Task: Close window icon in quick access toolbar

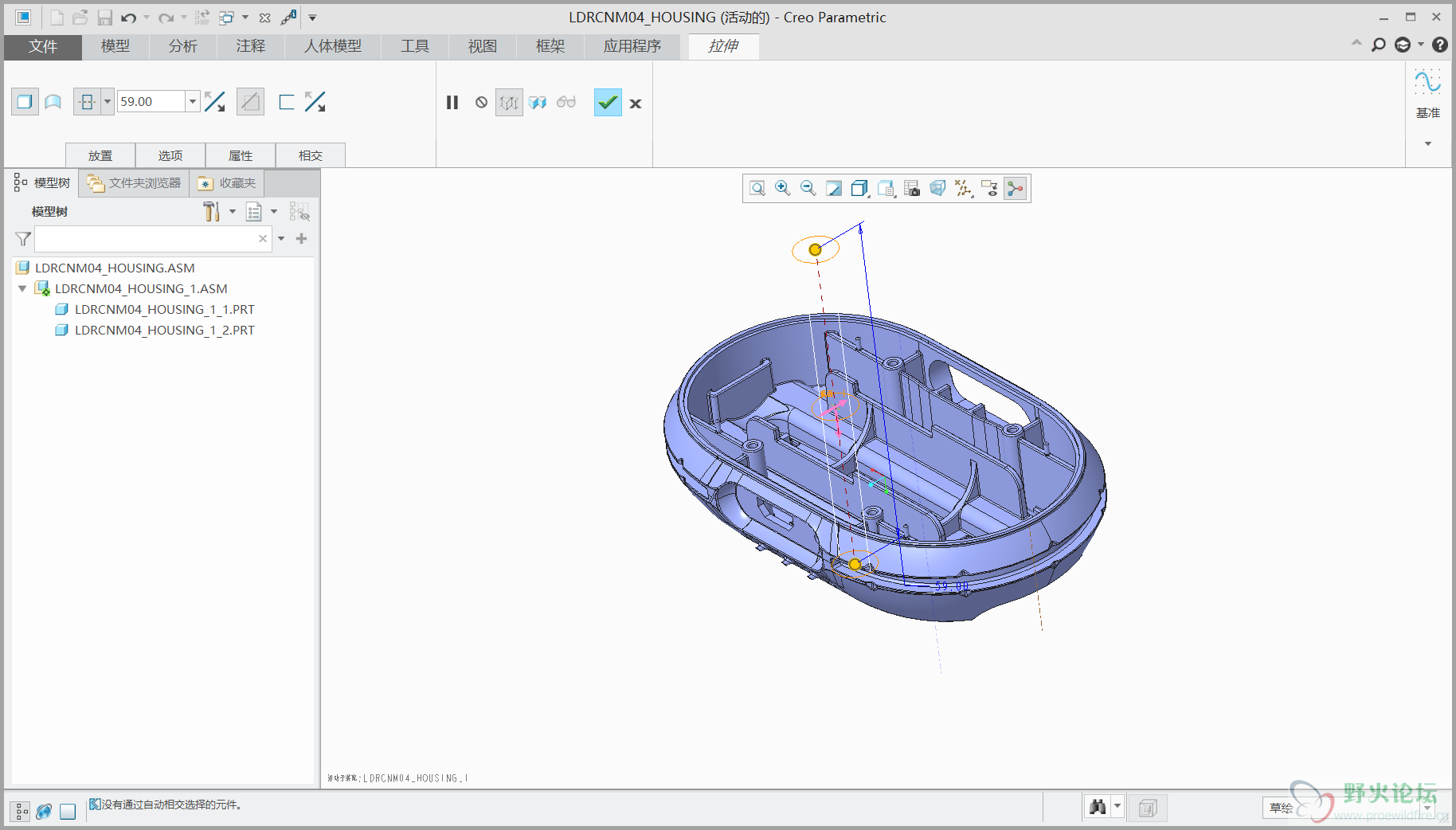Action: pyautogui.click(x=265, y=18)
